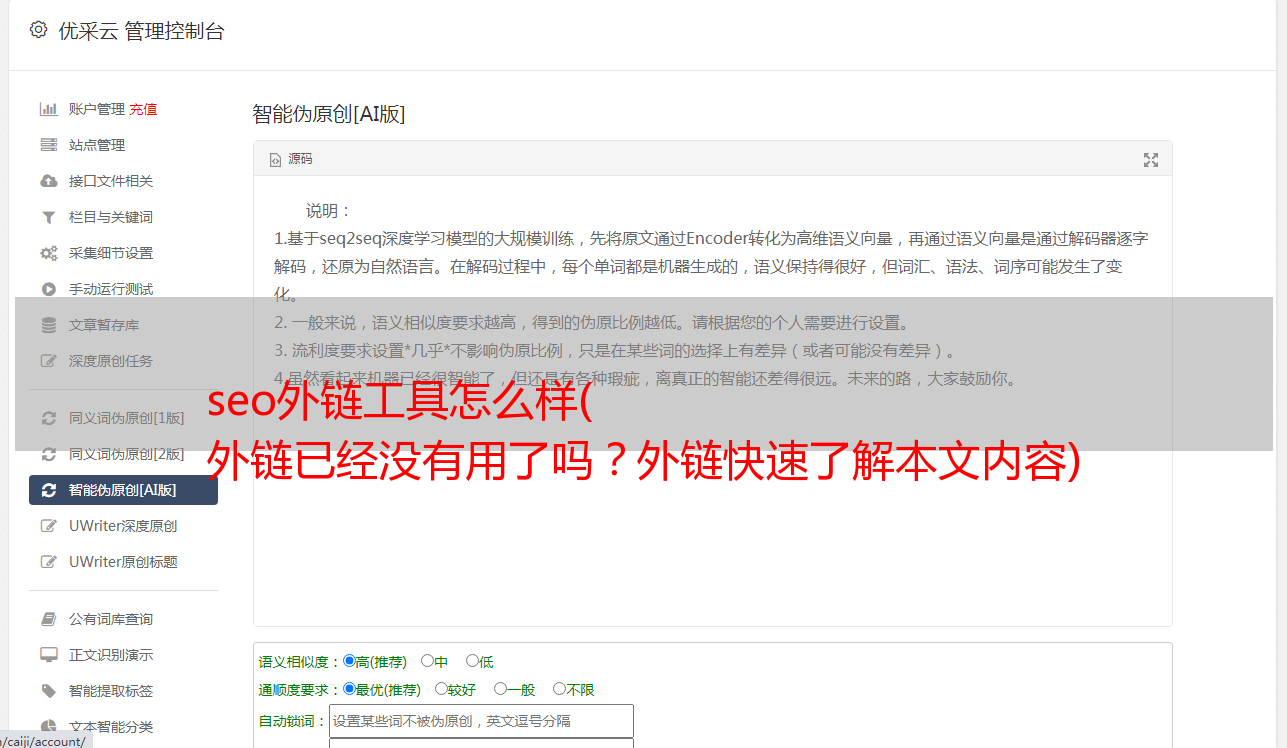Click the 栏目与关键词 filter funnel icon

[x=48, y=217]
